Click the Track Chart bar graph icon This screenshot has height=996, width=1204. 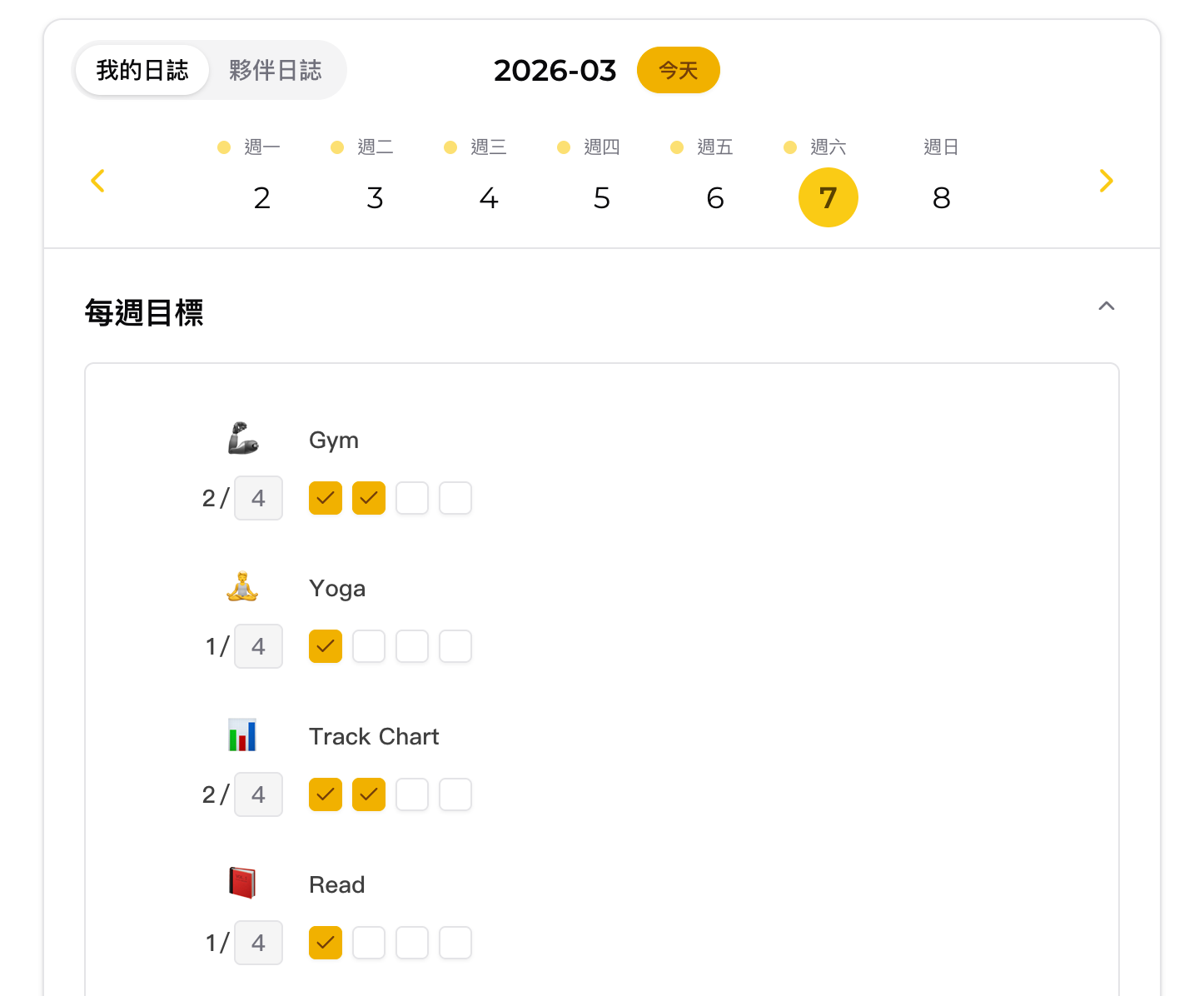coord(242,735)
